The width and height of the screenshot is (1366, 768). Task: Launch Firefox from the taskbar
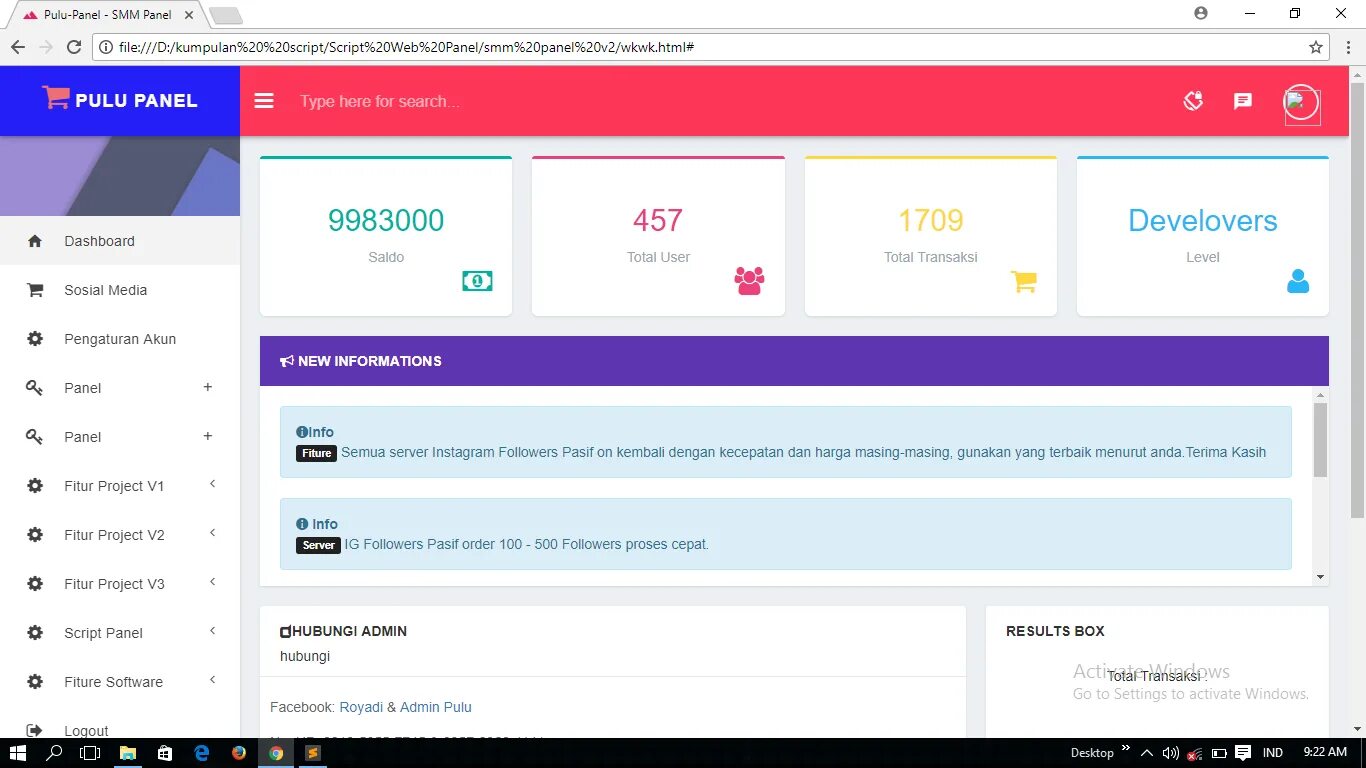(239, 752)
